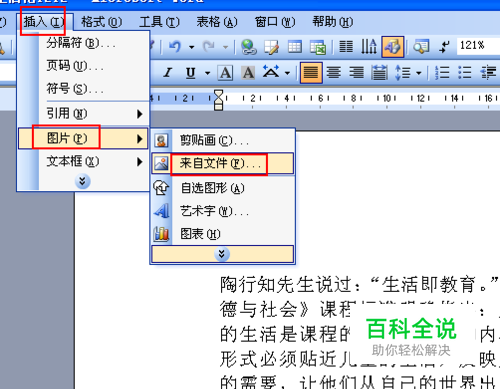The height and width of the screenshot is (389, 500).
Task: Select 剪贴画(C)... clip art entry
Action: tap(223, 140)
